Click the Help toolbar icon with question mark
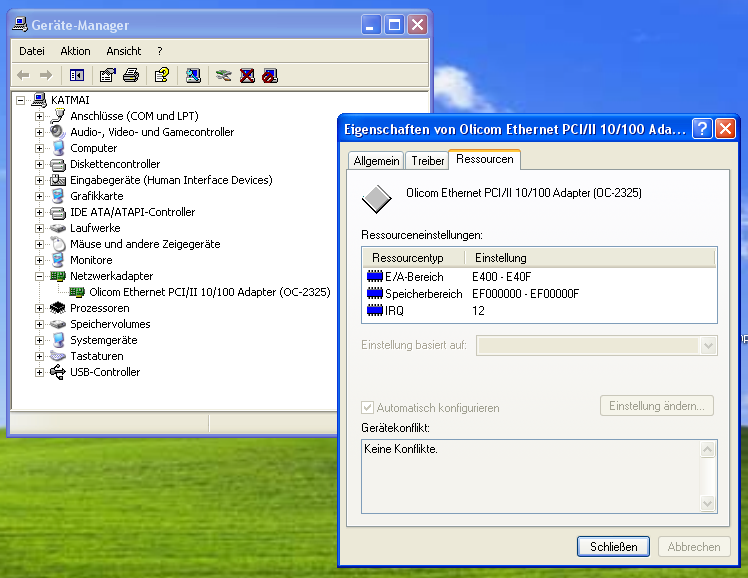The width and height of the screenshot is (748, 578). [x=162, y=75]
